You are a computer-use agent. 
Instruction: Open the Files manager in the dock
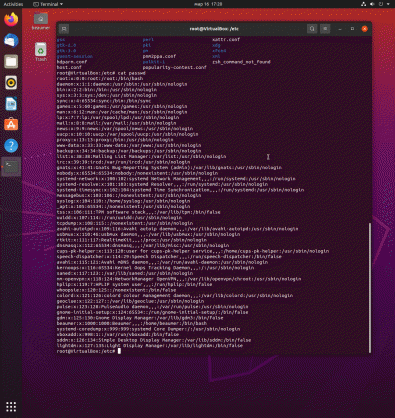tap(11, 62)
